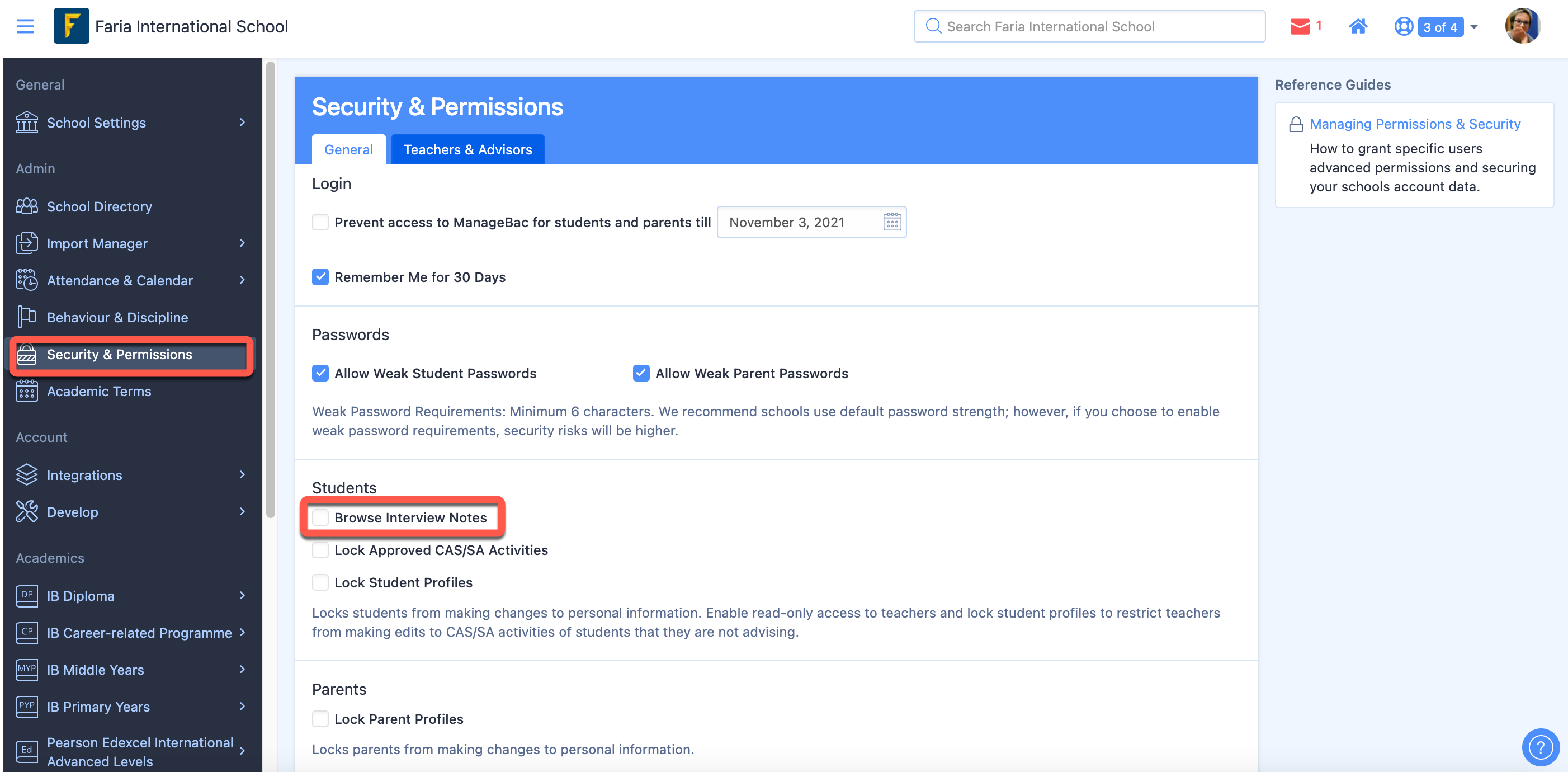Click the IB Primary Years PYP icon
Screen dimensions: 1568x772
pos(26,706)
